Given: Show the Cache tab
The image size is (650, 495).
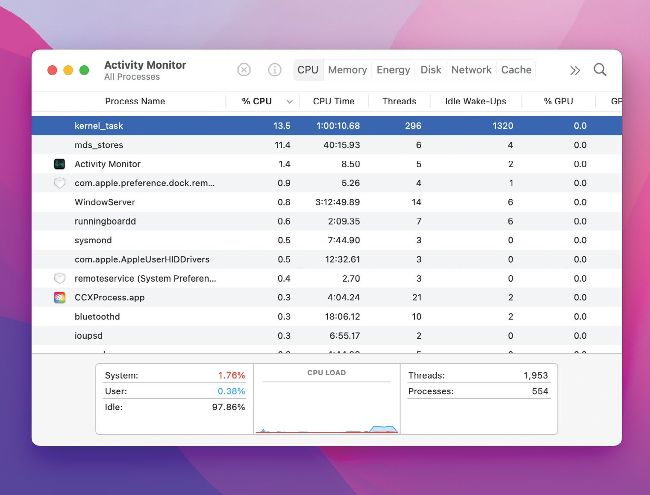Looking at the screenshot, I should 516,70.
